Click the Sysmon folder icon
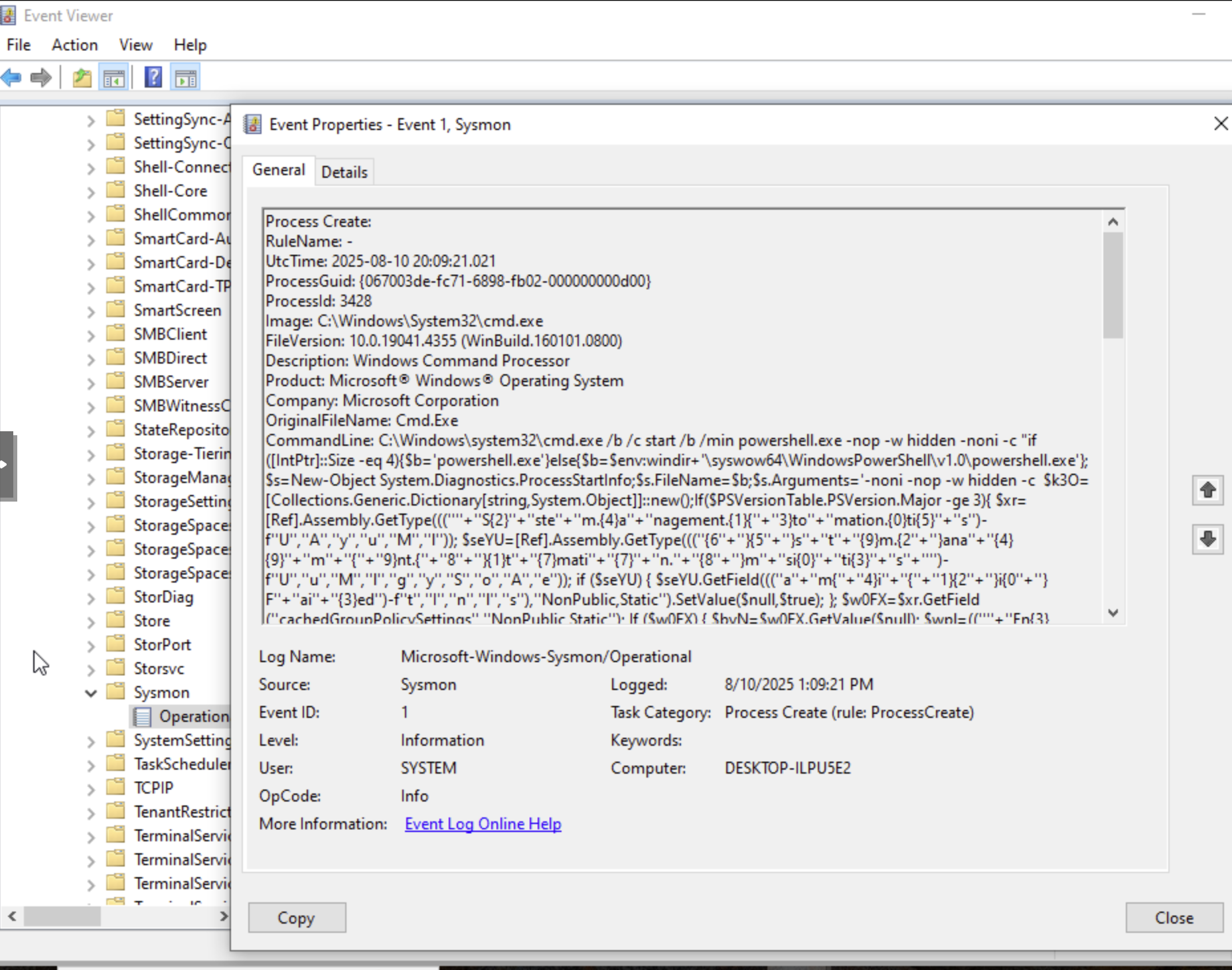 pos(116,691)
